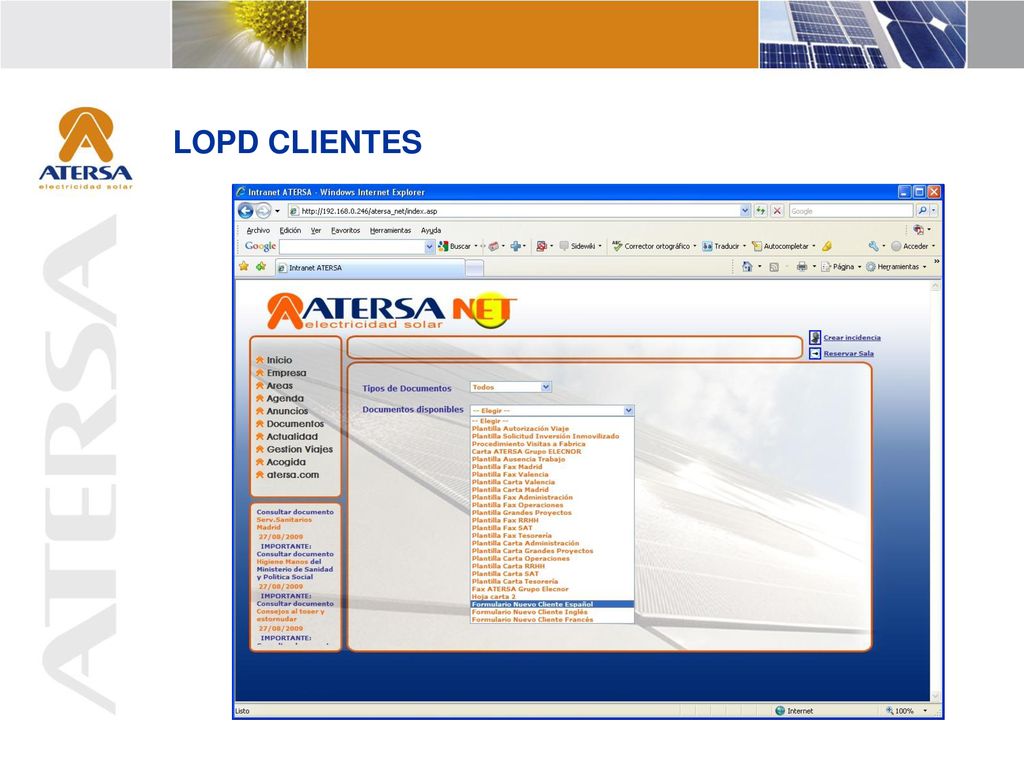Select Carta ATERSA Grupo ELECNOR option

click(552, 451)
